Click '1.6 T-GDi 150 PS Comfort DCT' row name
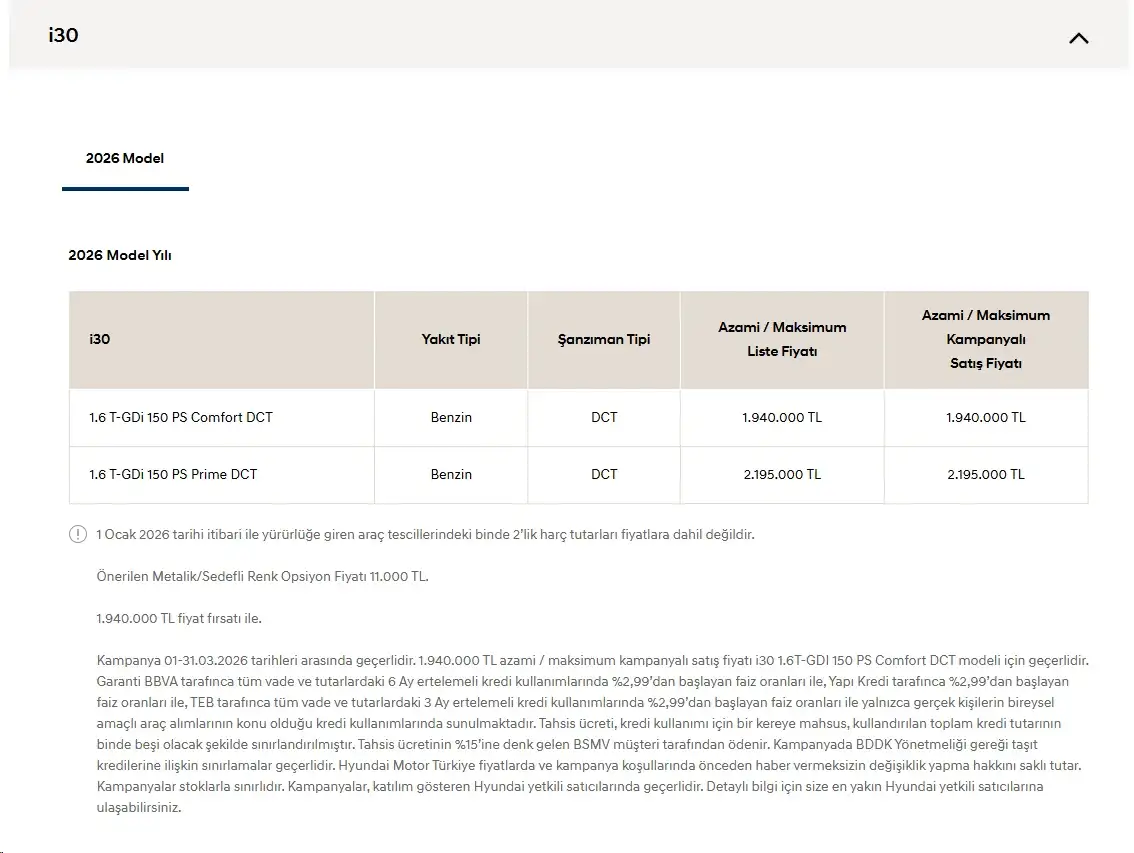Viewport: 1134px width, 853px height. [x=181, y=417]
